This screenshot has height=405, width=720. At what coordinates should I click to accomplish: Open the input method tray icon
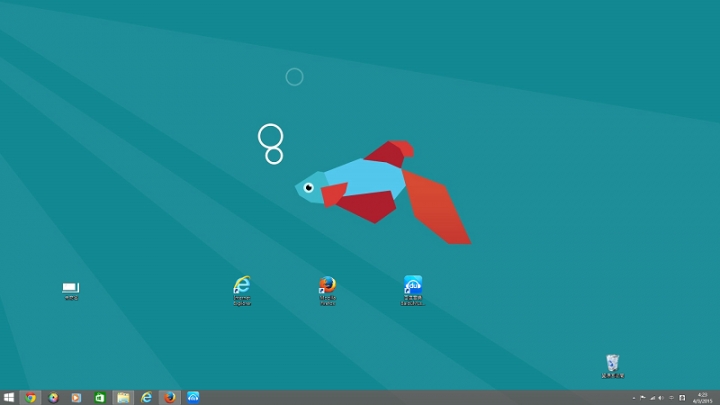click(x=671, y=398)
